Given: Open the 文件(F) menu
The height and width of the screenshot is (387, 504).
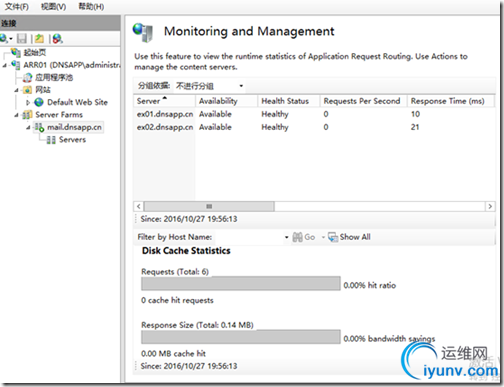Looking at the screenshot, I should [x=17, y=7].
